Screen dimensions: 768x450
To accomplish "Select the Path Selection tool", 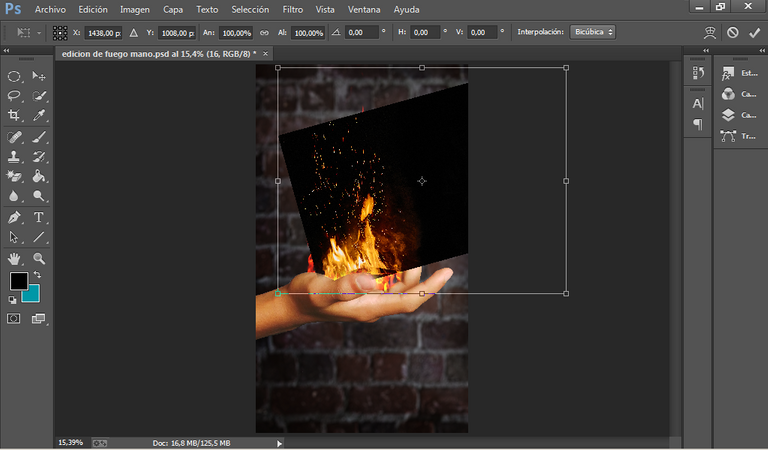I will click(x=14, y=237).
